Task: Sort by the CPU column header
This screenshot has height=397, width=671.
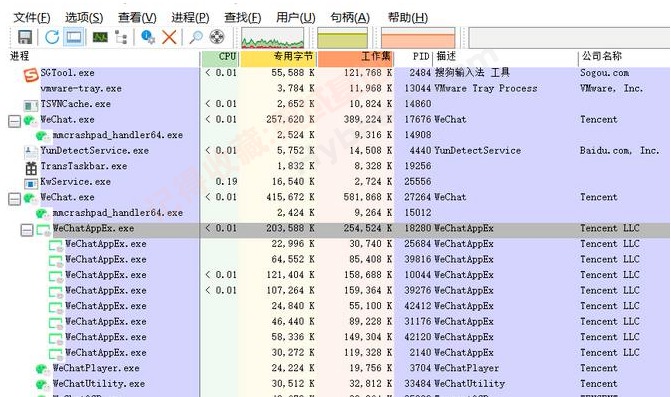Action: (220, 59)
